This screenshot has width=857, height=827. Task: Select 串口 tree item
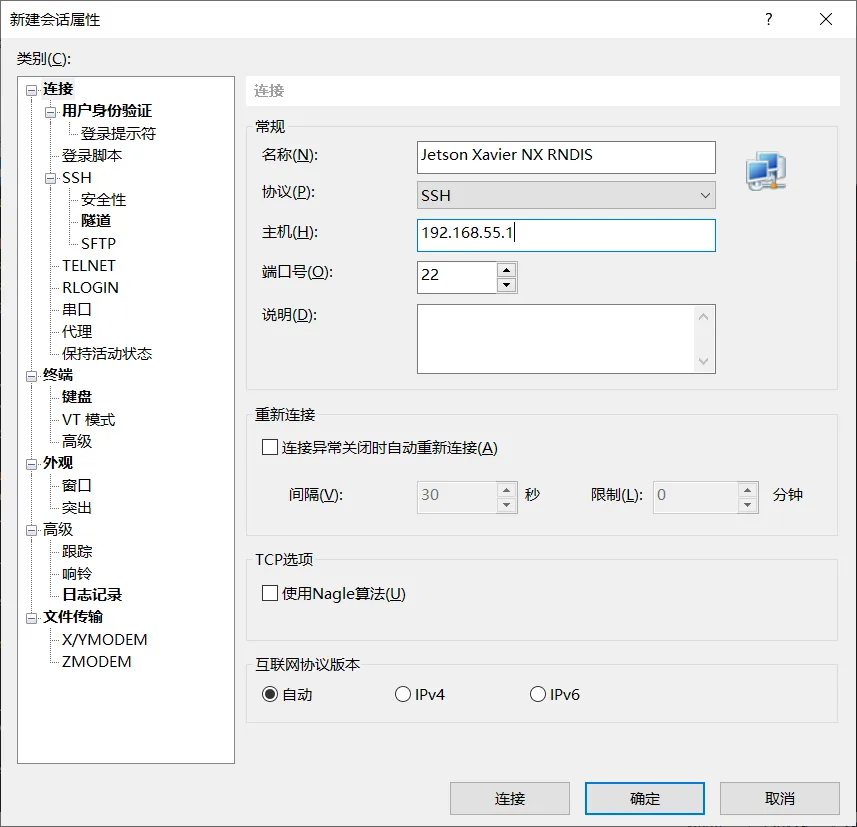coord(77,309)
